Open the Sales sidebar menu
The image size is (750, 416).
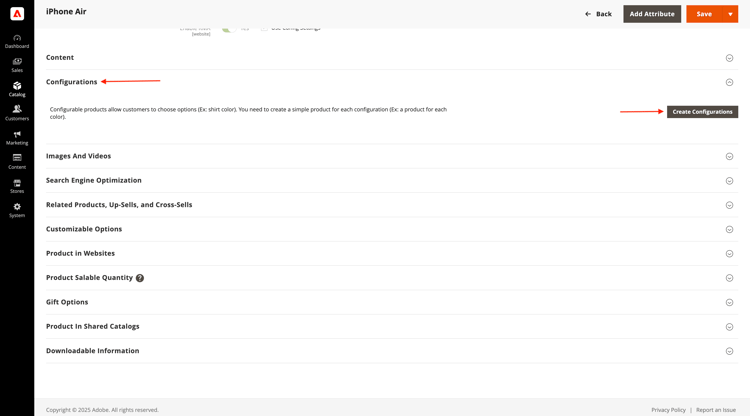coord(17,66)
